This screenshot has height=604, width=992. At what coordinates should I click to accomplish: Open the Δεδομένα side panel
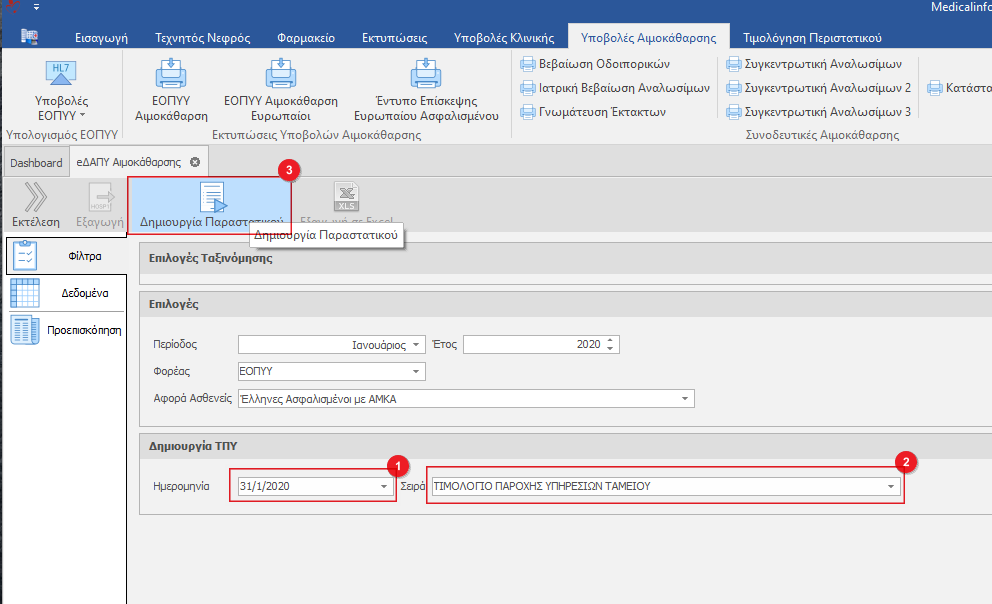(66, 293)
